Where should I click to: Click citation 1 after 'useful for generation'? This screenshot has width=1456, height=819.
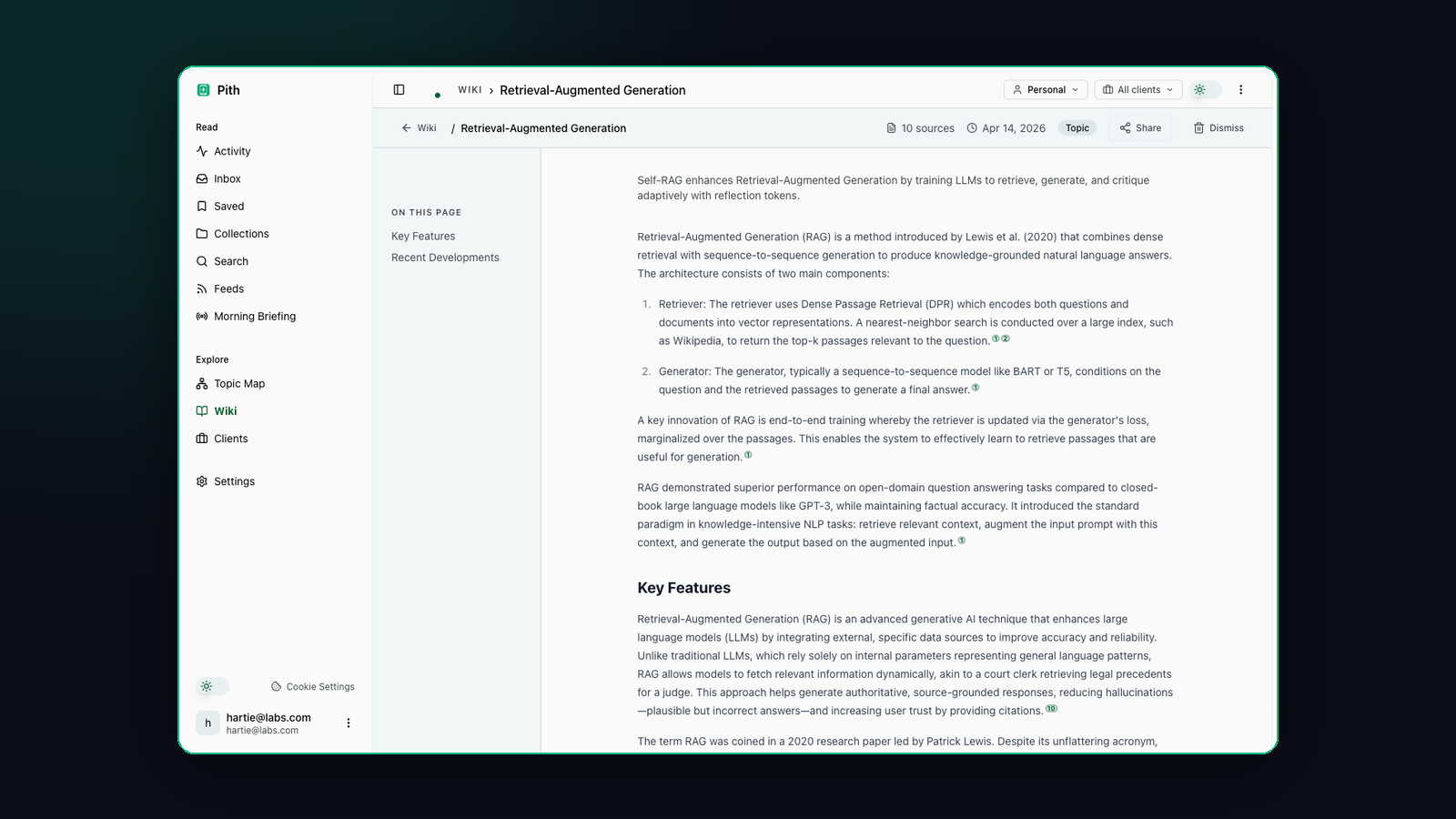748,455
